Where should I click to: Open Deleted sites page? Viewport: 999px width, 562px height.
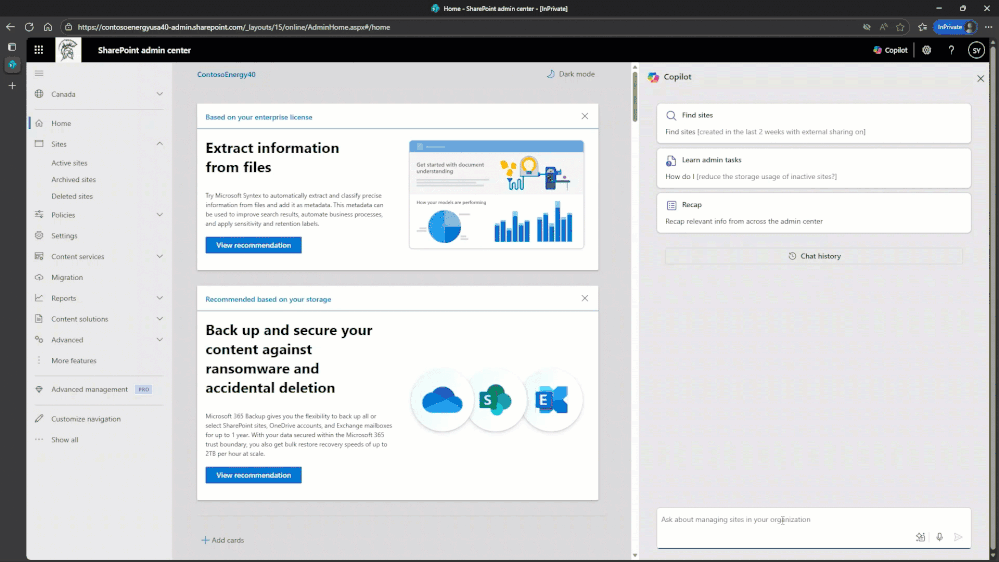pos(72,196)
